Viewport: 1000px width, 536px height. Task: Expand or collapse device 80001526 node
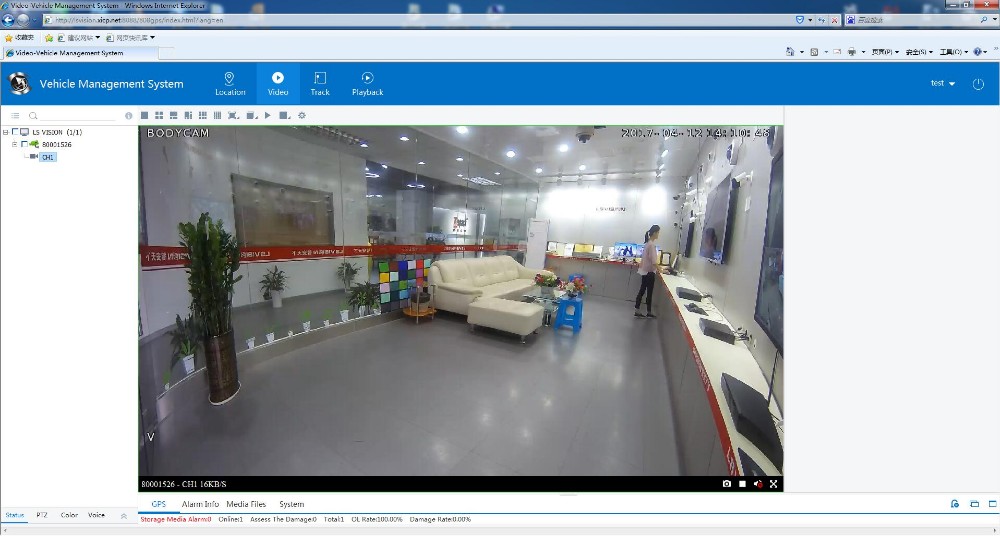15,144
